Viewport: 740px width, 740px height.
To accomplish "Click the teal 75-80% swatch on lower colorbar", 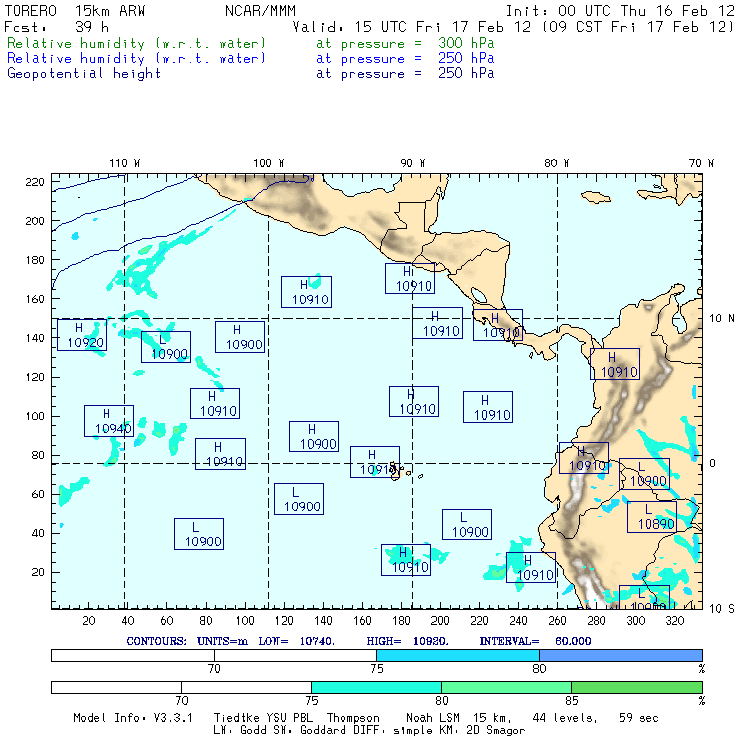I will pos(376,687).
